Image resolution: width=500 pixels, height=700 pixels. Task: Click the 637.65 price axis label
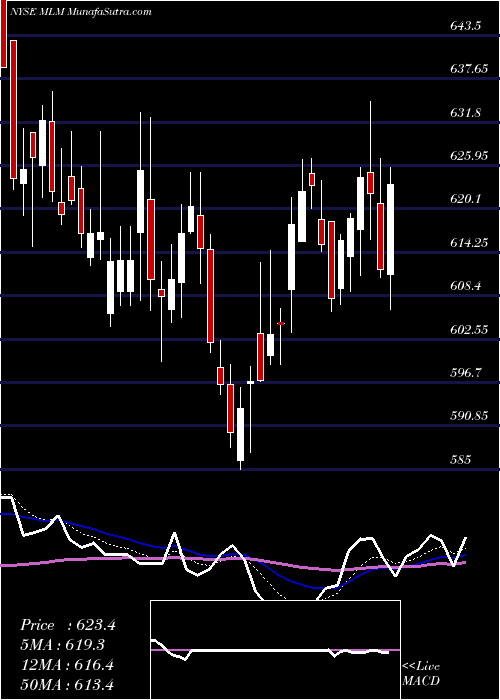tap(468, 69)
